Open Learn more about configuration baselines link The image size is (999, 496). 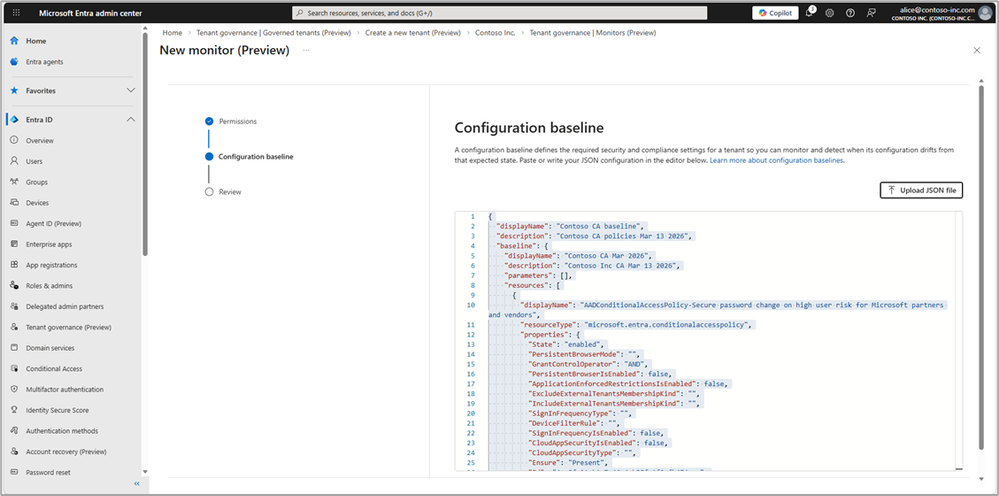777,160
